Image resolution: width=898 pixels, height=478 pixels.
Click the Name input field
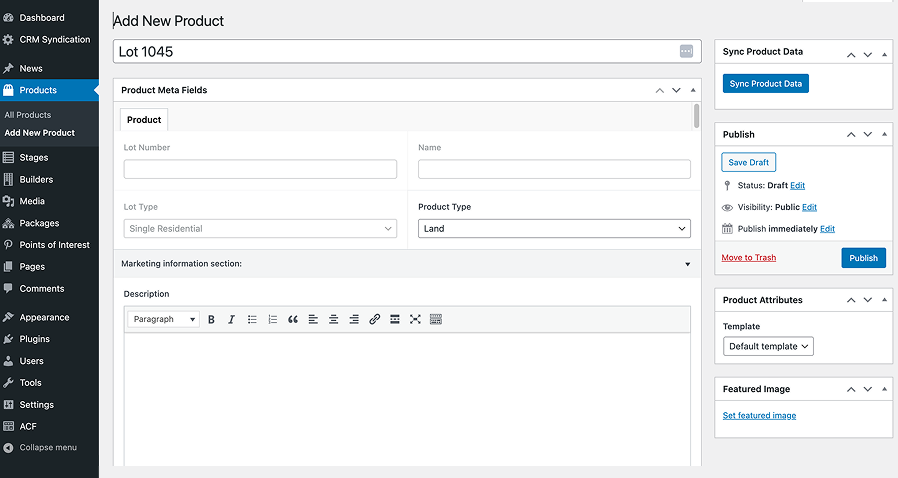pos(554,169)
